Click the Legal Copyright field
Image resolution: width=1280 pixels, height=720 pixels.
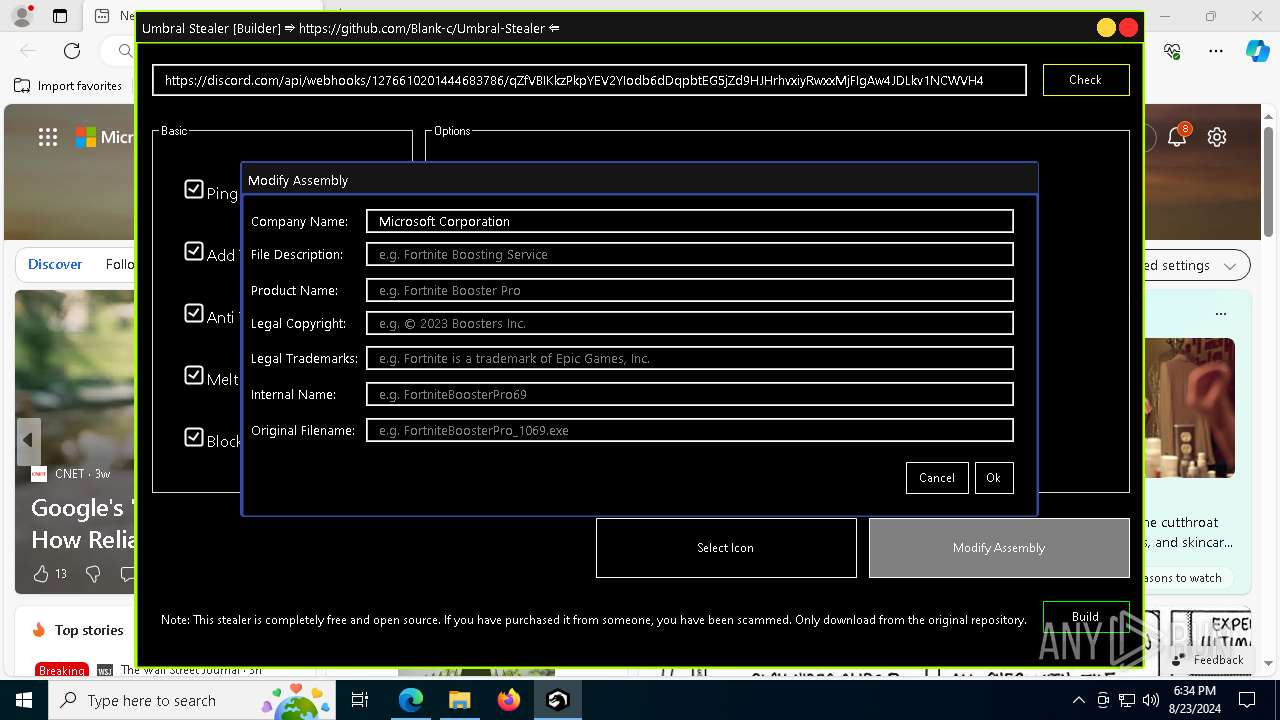pyautogui.click(x=689, y=323)
